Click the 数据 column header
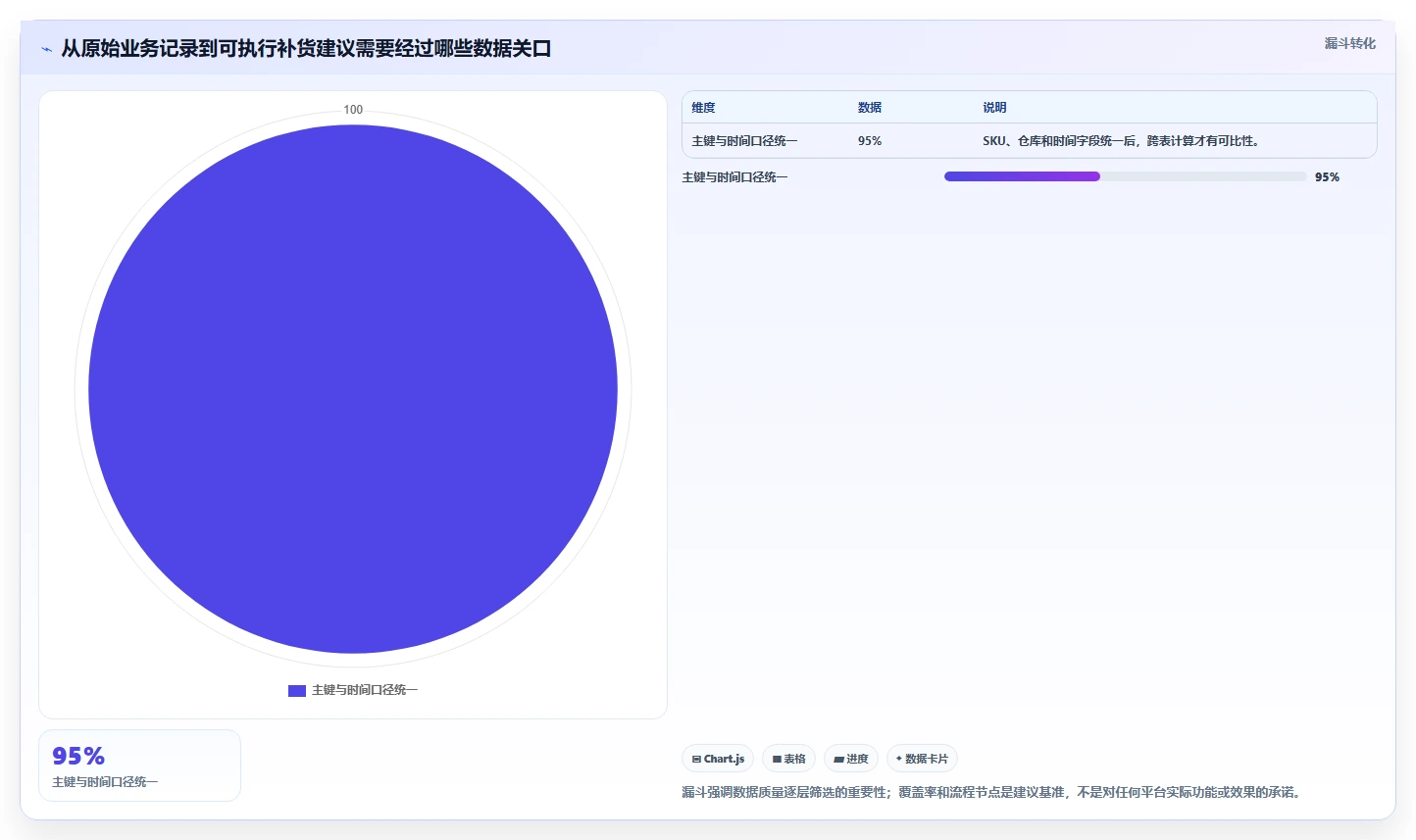The width and height of the screenshot is (1416, 840). (869, 108)
